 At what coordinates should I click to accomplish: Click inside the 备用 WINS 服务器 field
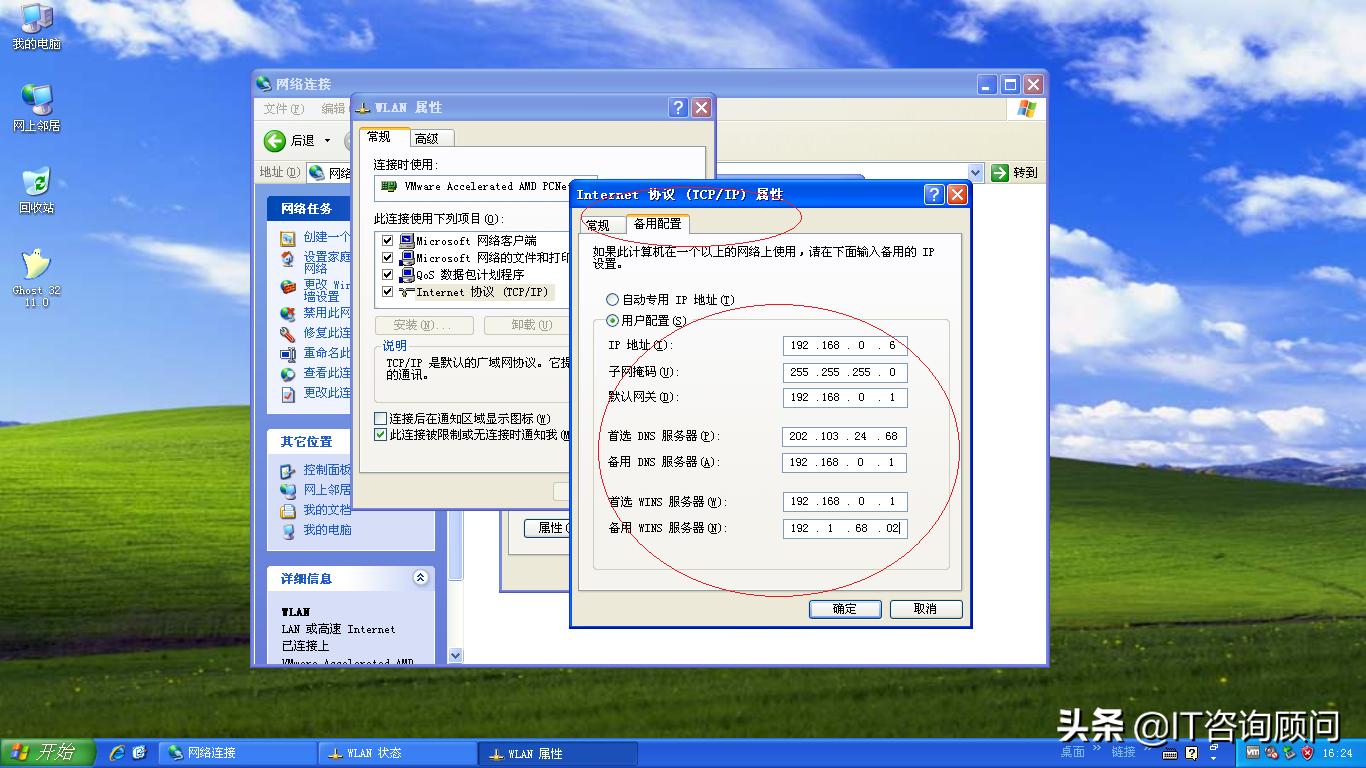pyautogui.click(x=843, y=527)
